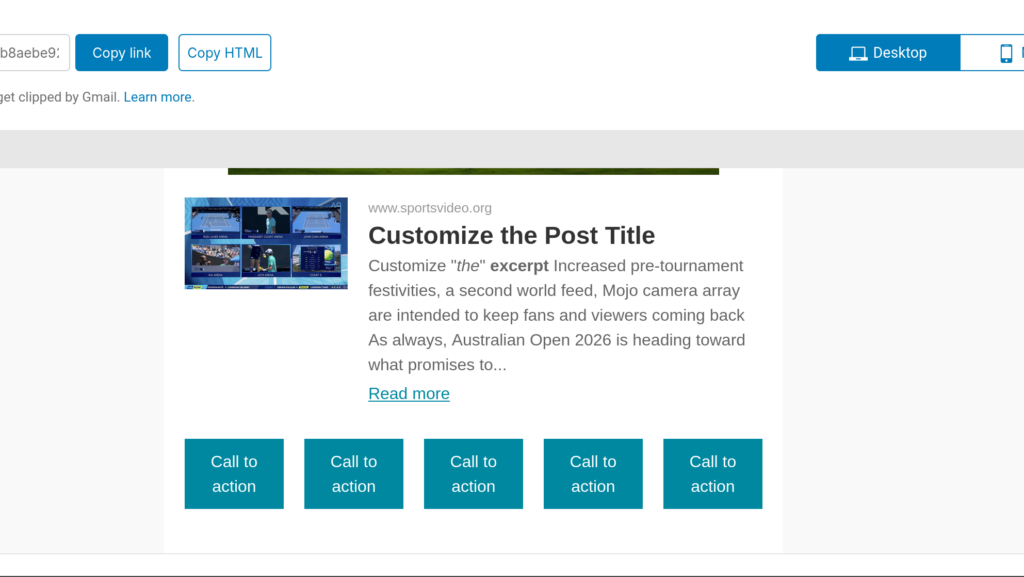Image resolution: width=1024 pixels, height=577 pixels.
Task: Click the post excerpt paragraph
Action: click(x=556, y=315)
